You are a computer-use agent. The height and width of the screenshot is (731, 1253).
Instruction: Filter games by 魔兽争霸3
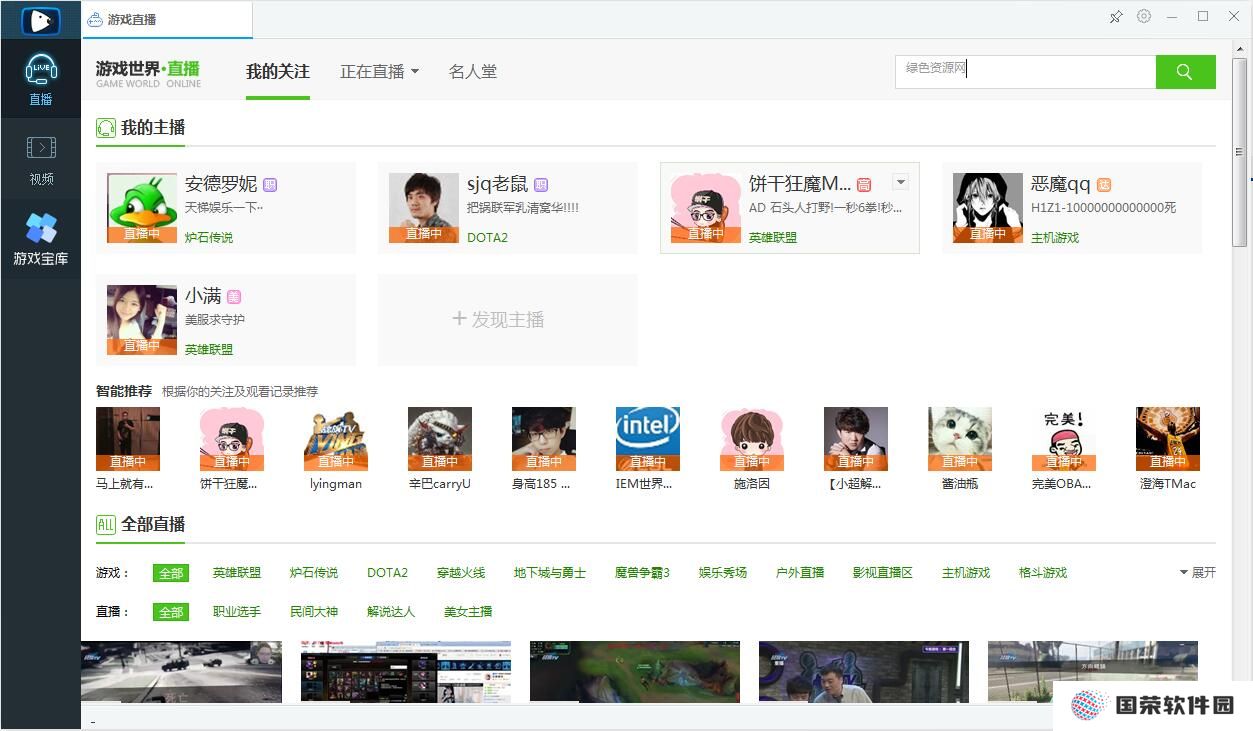pos(642,573)
